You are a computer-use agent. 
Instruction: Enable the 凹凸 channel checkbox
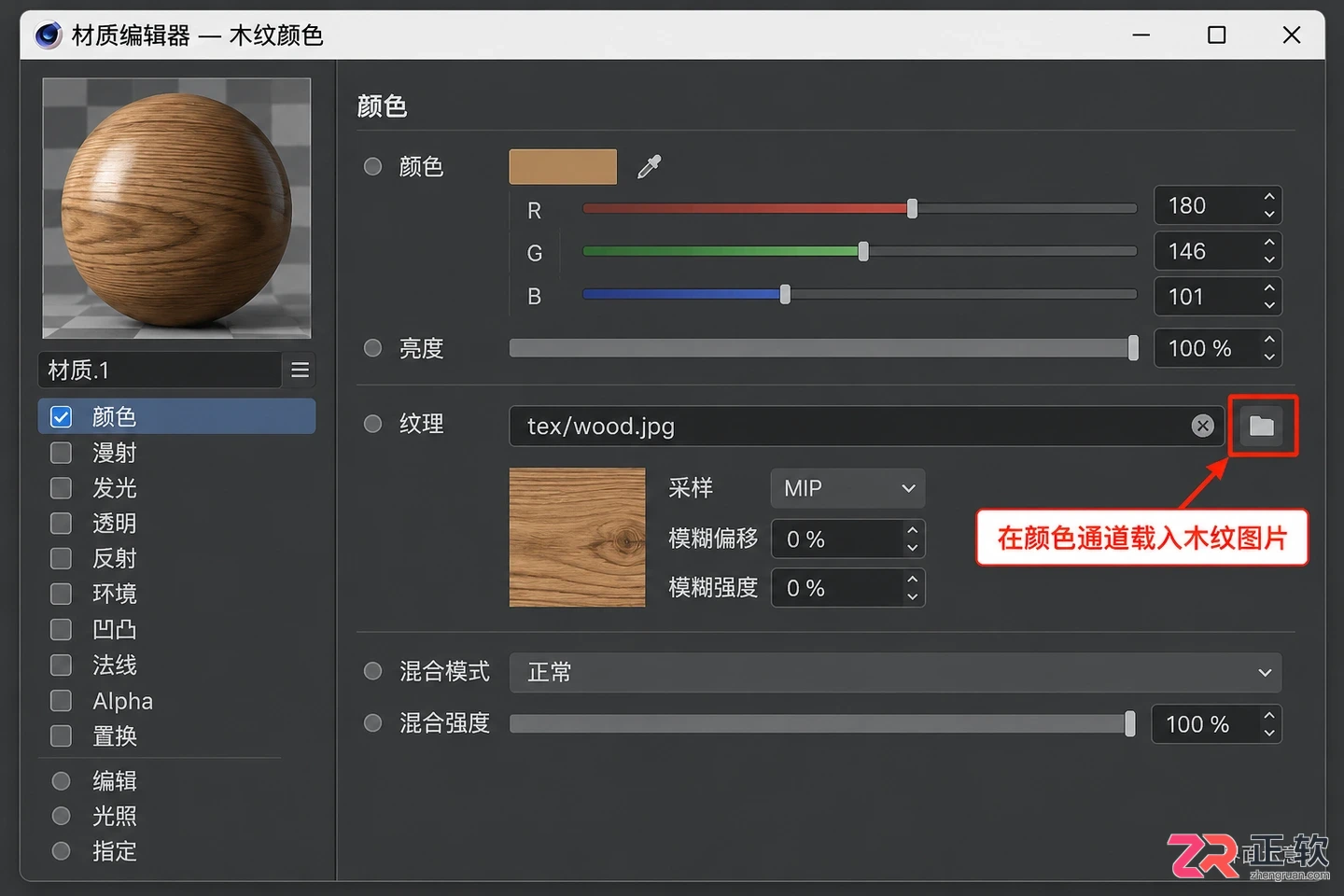click(61, 629)
